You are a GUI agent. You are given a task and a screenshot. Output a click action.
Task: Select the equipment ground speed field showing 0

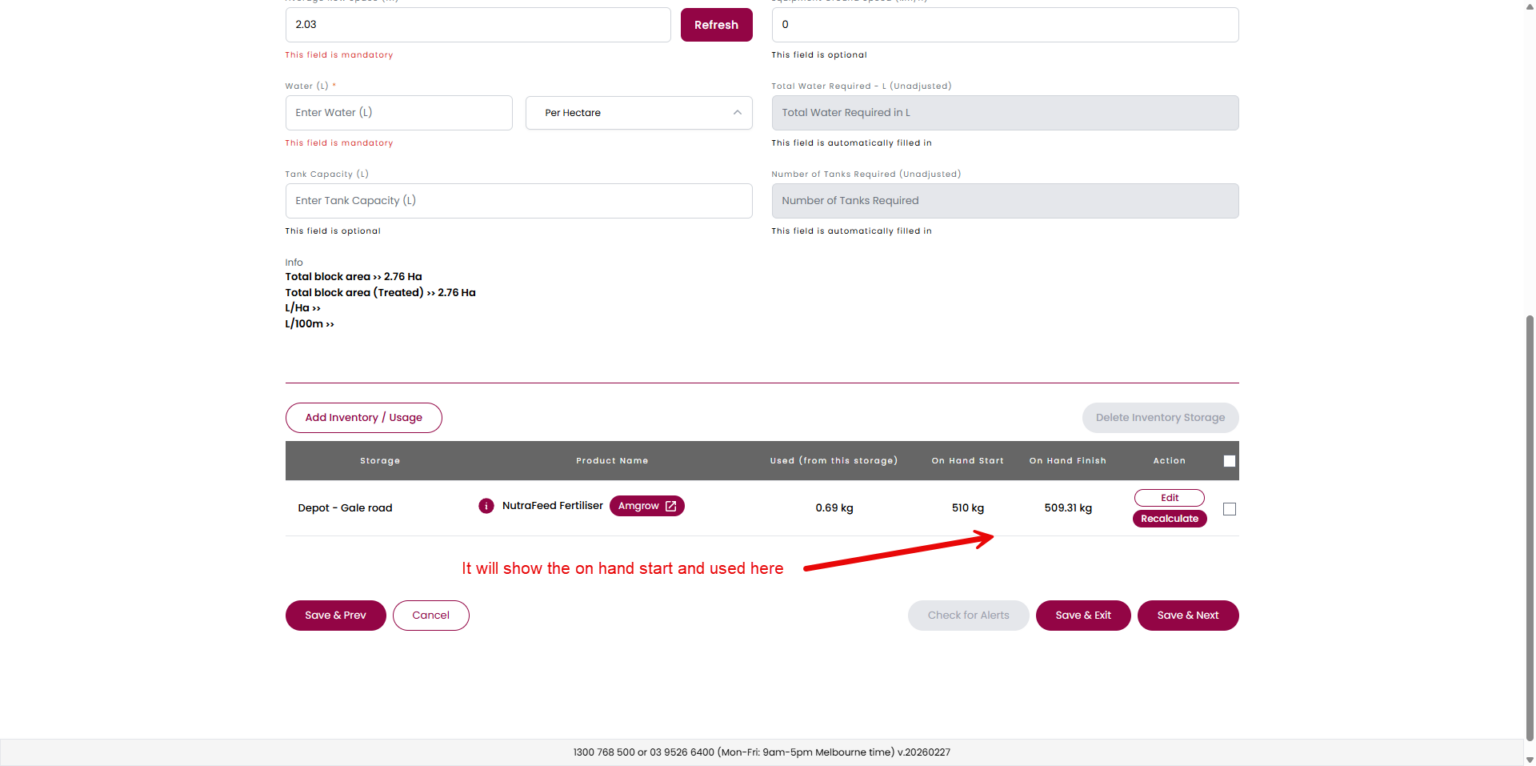pyautogui.click(x=1004, y=25)
